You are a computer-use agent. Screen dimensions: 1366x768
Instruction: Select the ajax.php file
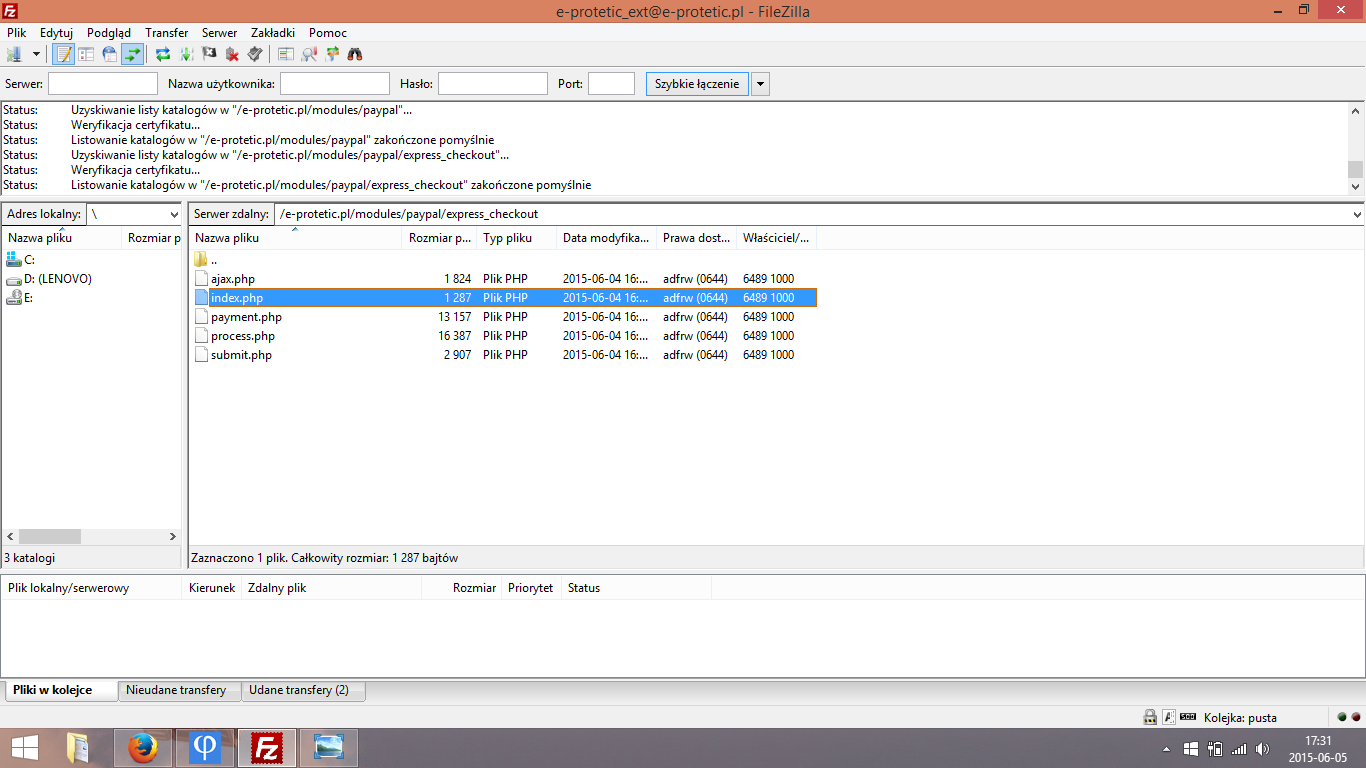(x=505, y=279)
